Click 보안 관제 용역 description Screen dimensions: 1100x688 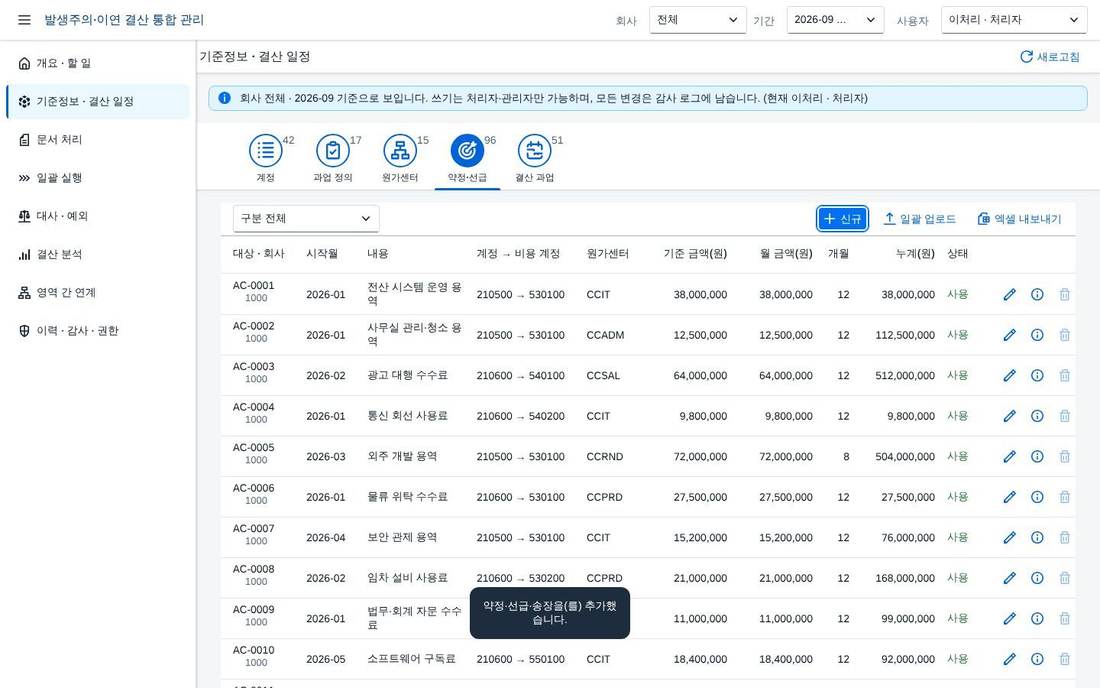pos(402,537)
